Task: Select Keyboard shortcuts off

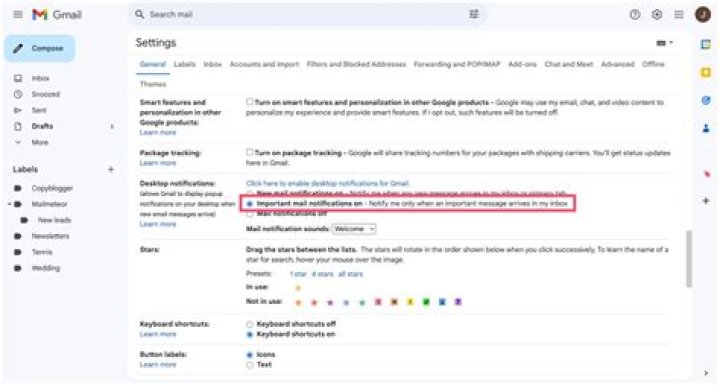Action: [250, 324]
